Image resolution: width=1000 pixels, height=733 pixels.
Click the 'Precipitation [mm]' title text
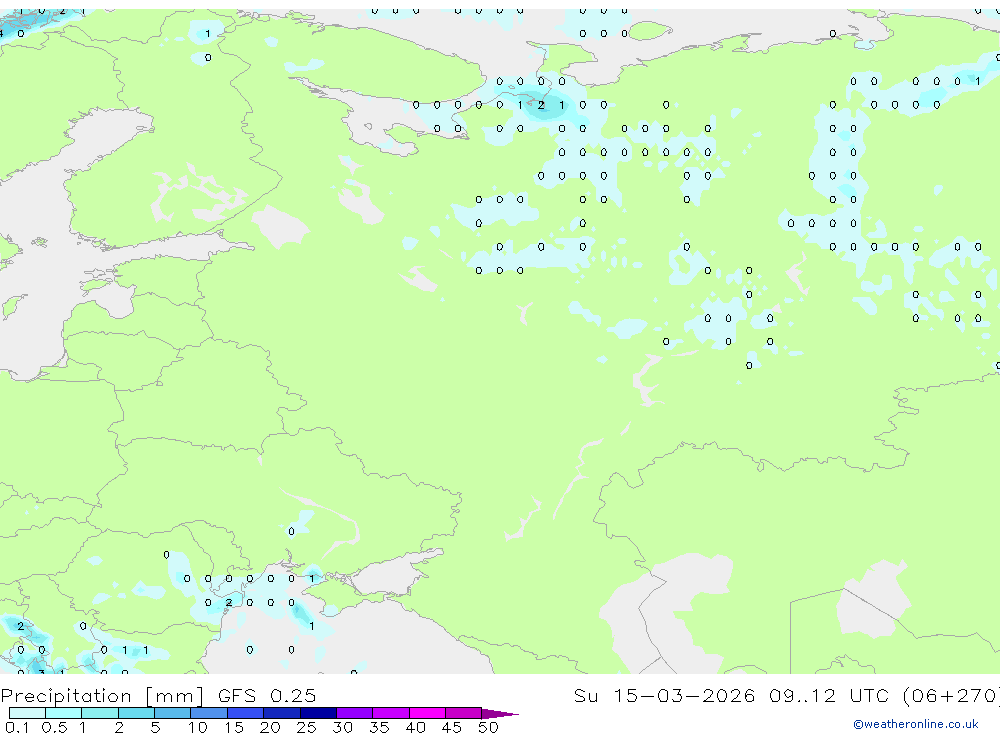(102, 695)
